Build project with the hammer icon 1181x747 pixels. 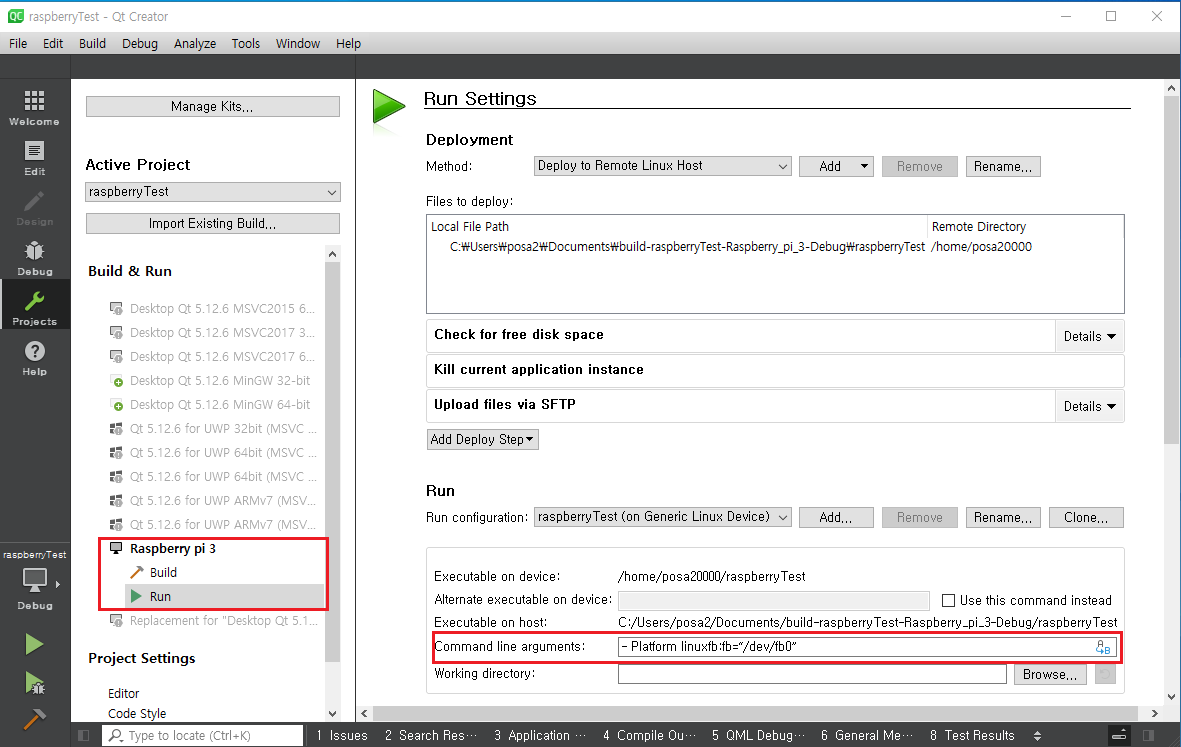(x=34, y=719)
